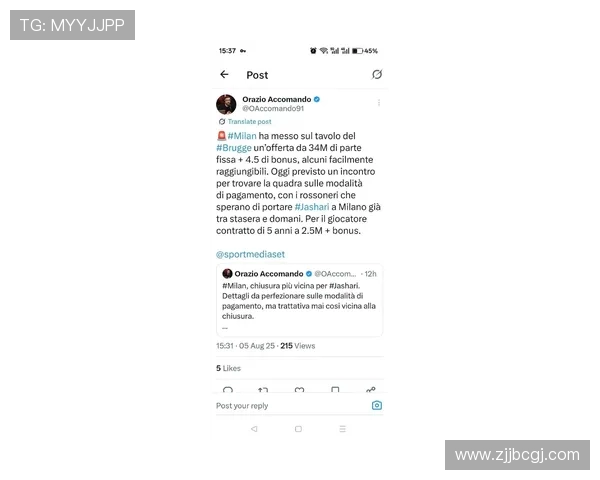Tap camera icon in reply bar
The height and width of the screenshot is (480, 600).
click(x=377, y=405)
